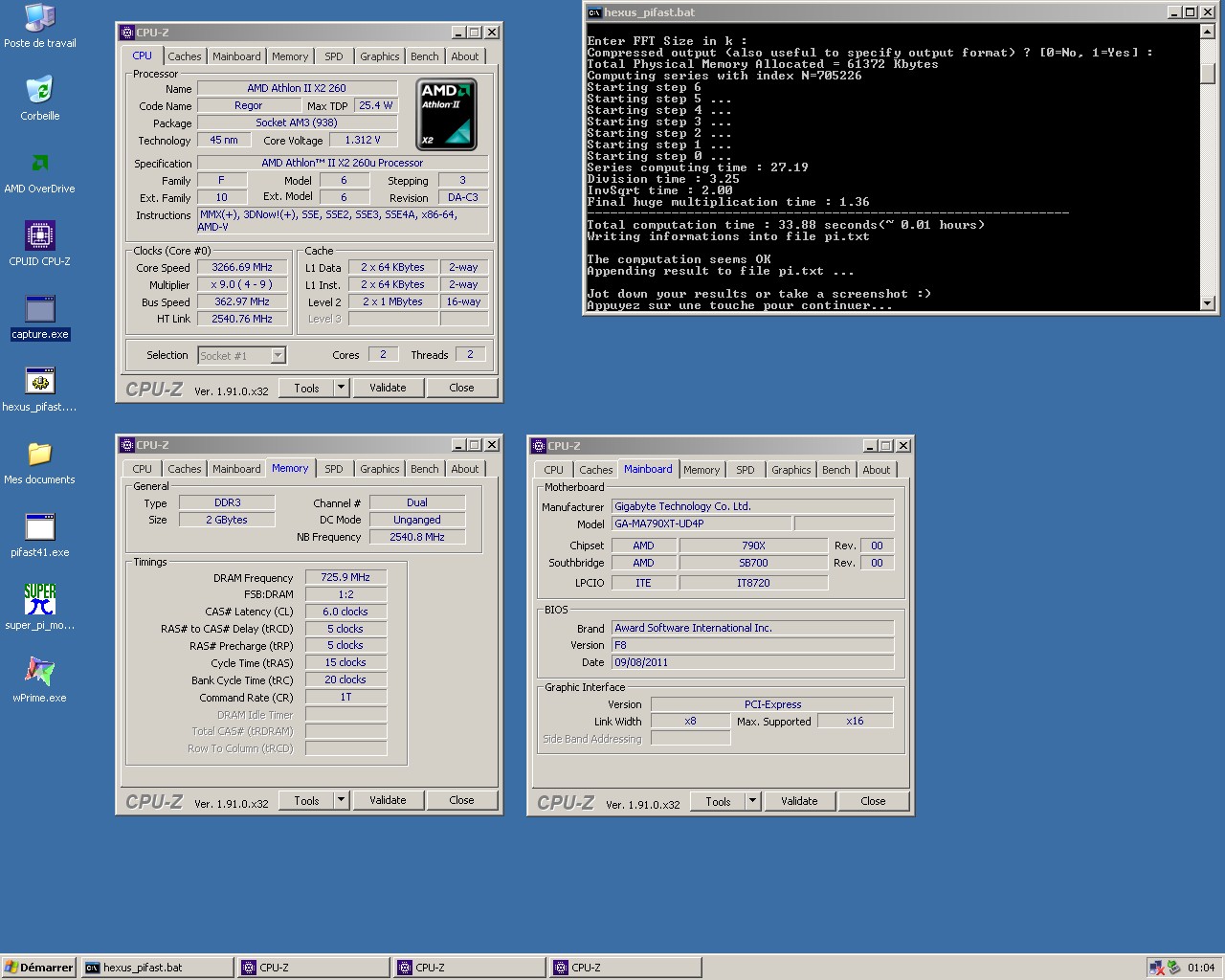Click CPU Name field AMD Athlon II X2 260
Image resolution: width=1225 pixels, height=980 pixels.
pos(297,88)
